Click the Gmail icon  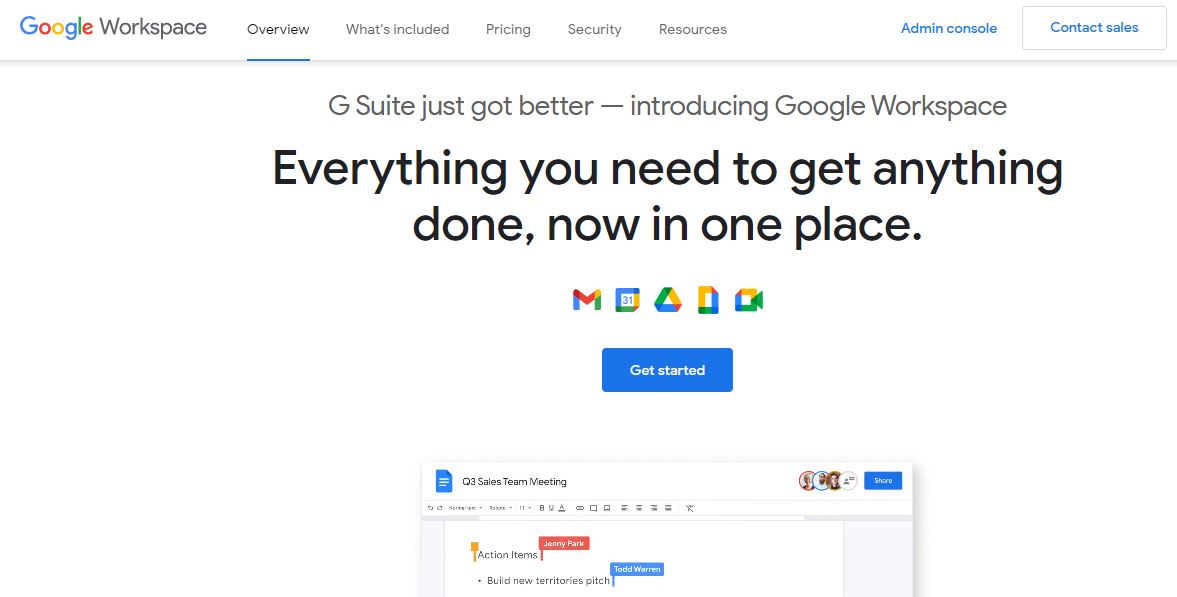click(587, 300)
